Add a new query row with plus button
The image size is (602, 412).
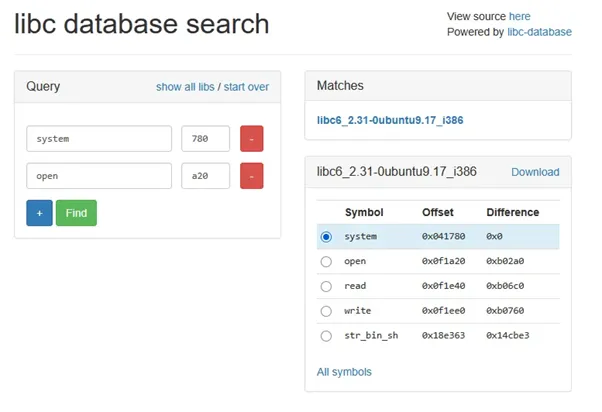(40, 213)
